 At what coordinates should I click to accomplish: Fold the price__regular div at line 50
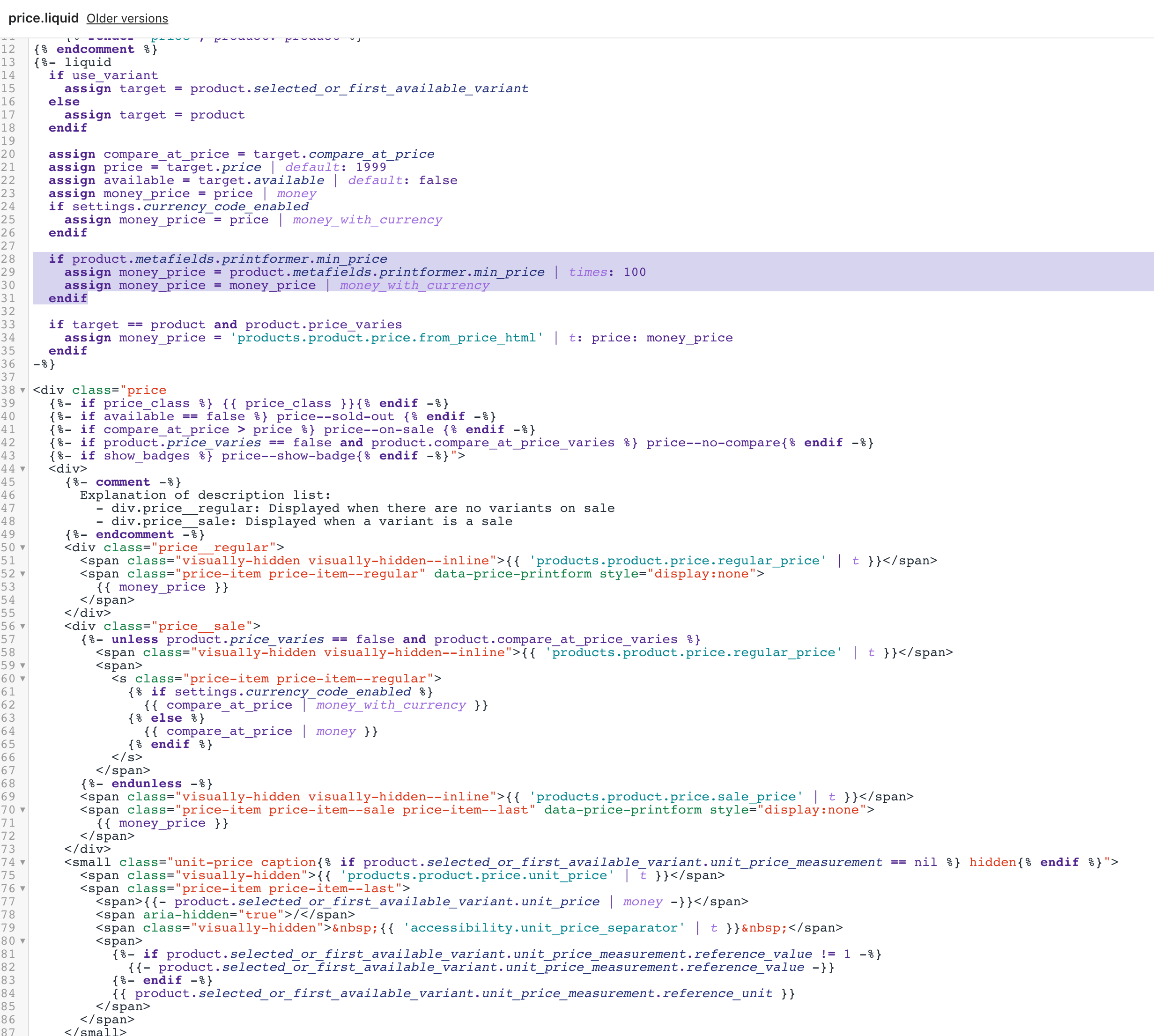[x=23, y=548]
